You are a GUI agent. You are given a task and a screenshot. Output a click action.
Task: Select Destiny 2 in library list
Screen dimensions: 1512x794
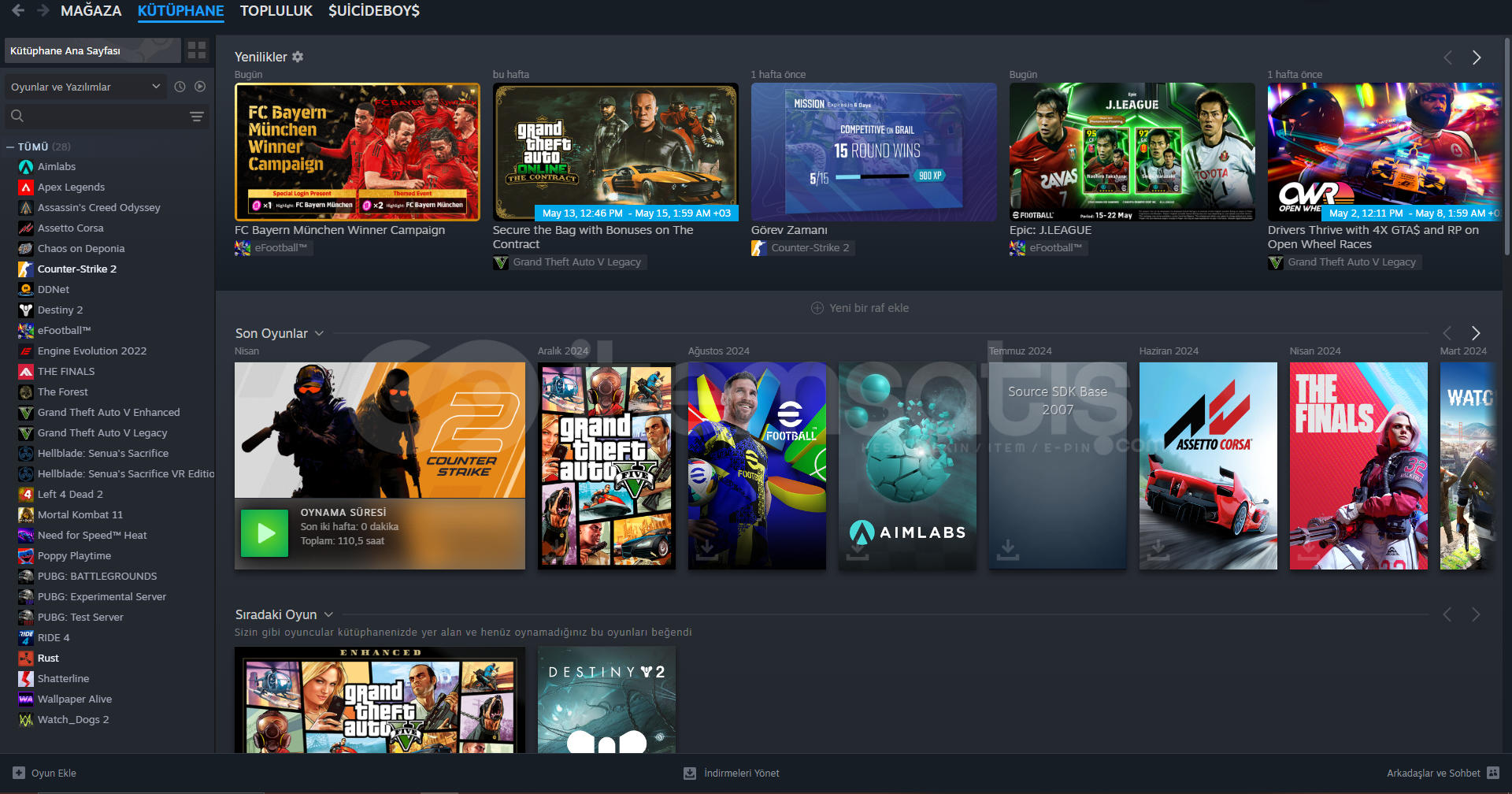(60, 310)
